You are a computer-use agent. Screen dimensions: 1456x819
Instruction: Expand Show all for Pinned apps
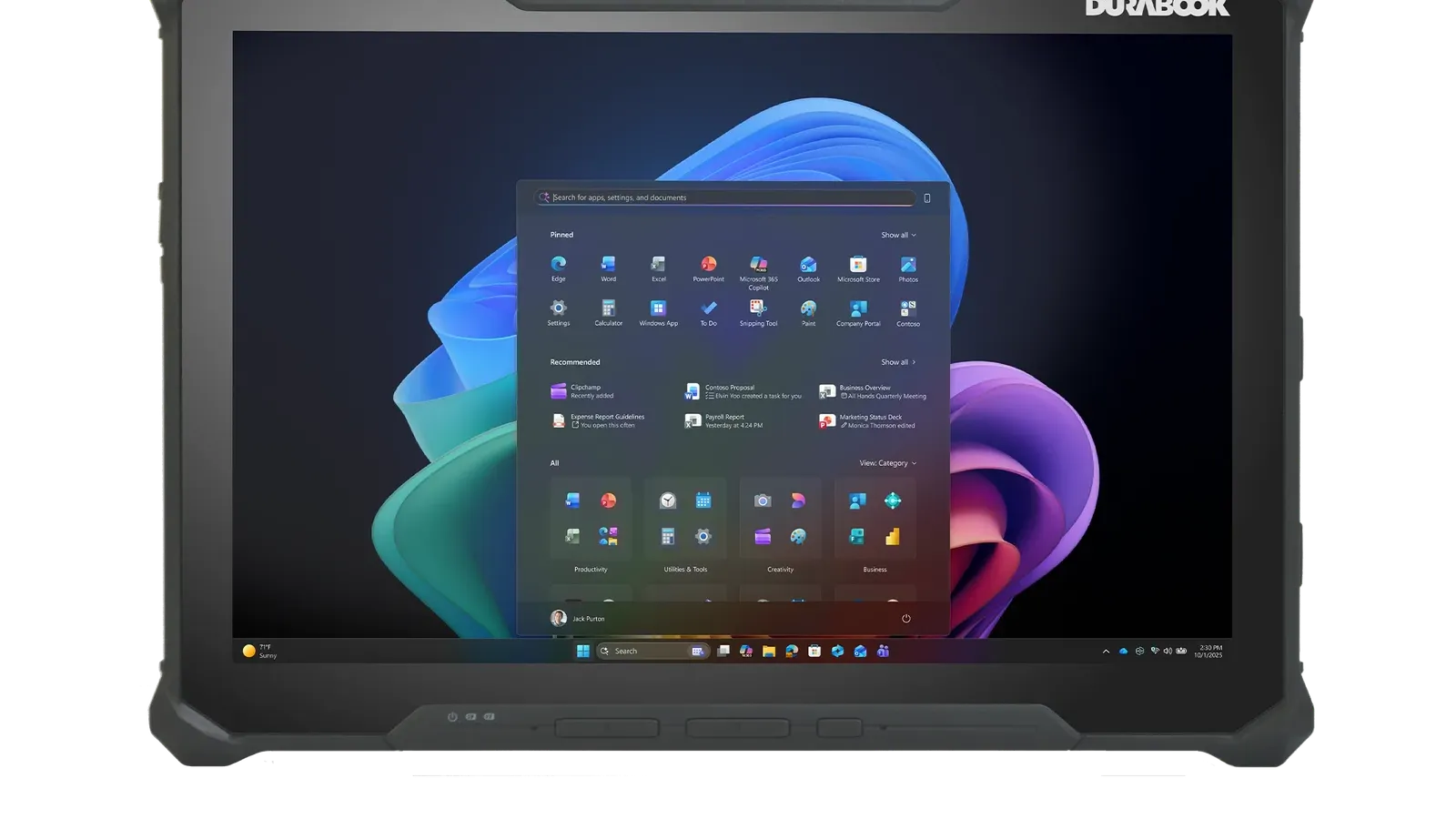coord(899,235)
